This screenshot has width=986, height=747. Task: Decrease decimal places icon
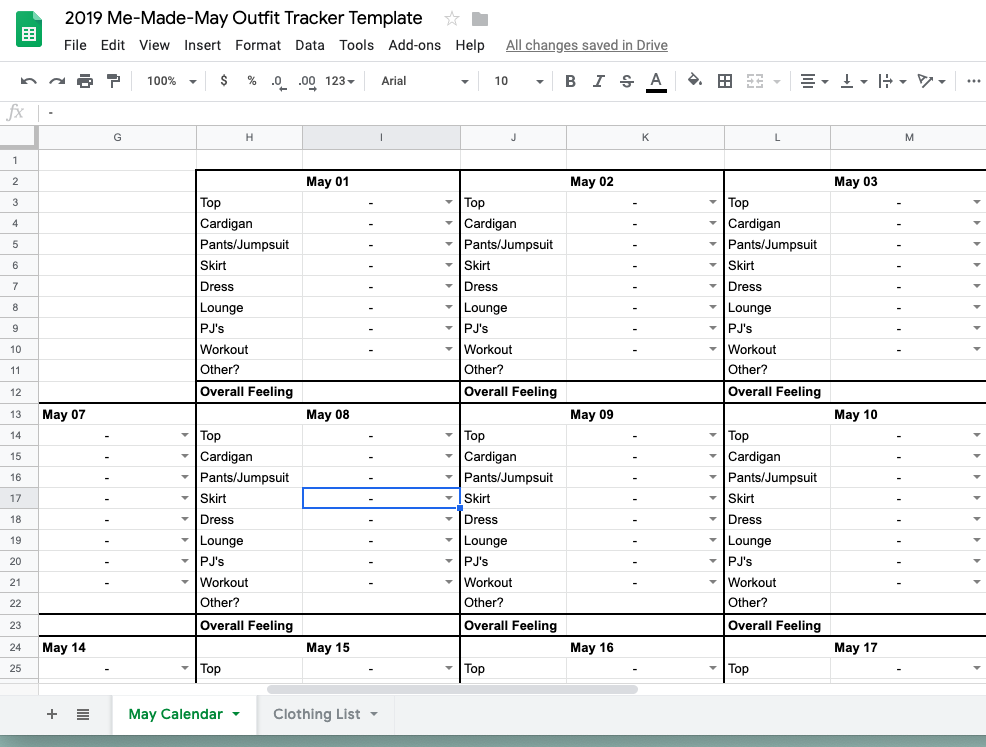[278, 82]
